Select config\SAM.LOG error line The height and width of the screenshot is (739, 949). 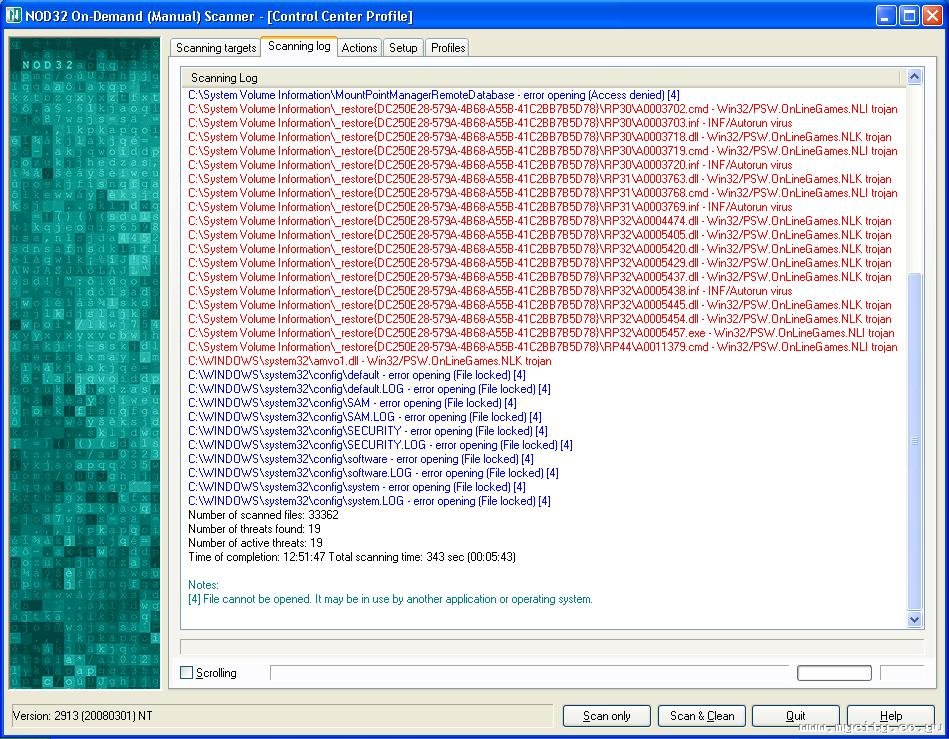364,417
